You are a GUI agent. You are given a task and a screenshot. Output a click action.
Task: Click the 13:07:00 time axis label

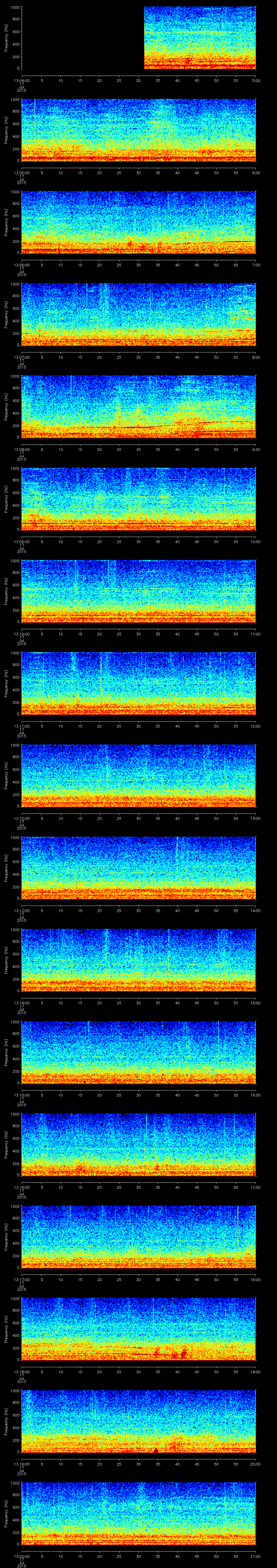tap(21, 357)
